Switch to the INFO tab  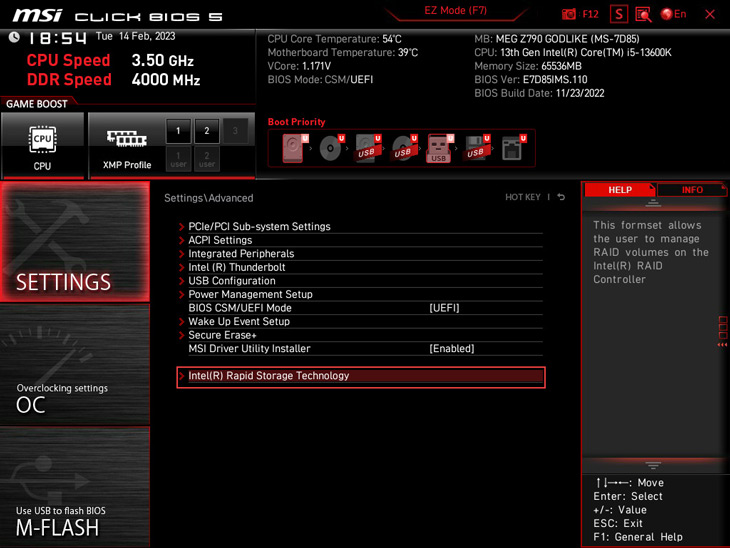click(x=692, y=189)
